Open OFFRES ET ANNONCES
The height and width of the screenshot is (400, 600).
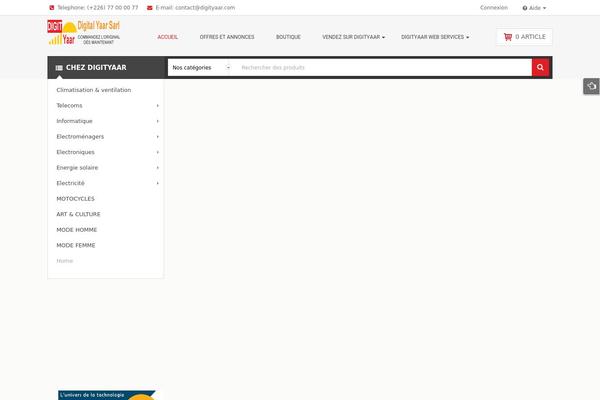(x=227, y=37)
